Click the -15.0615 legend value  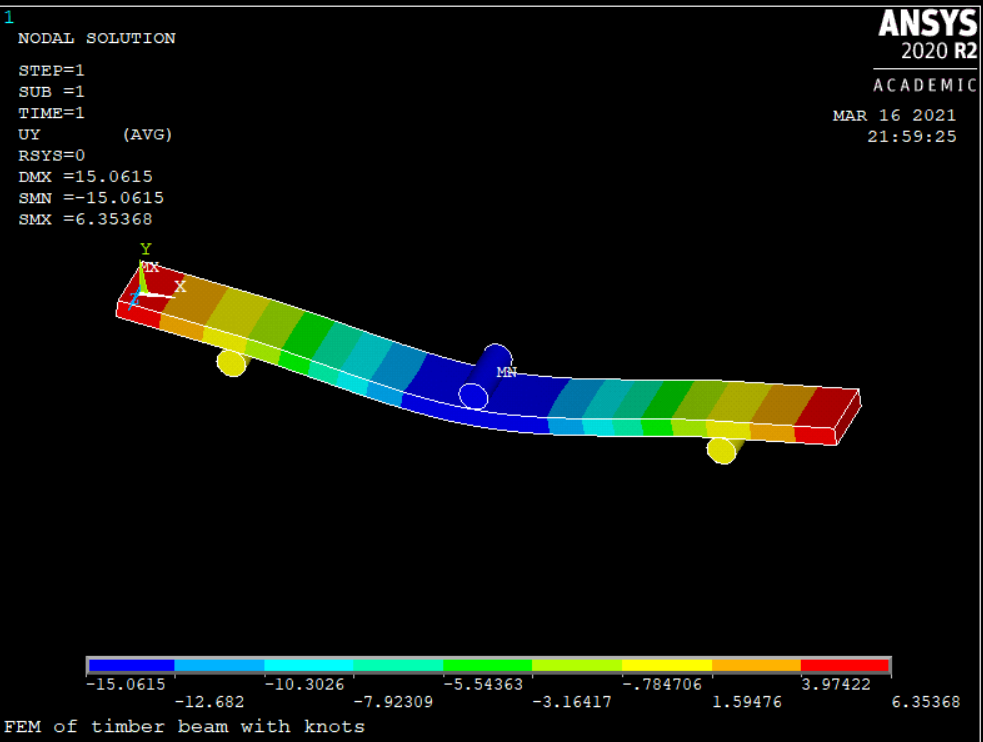point(125,684)
